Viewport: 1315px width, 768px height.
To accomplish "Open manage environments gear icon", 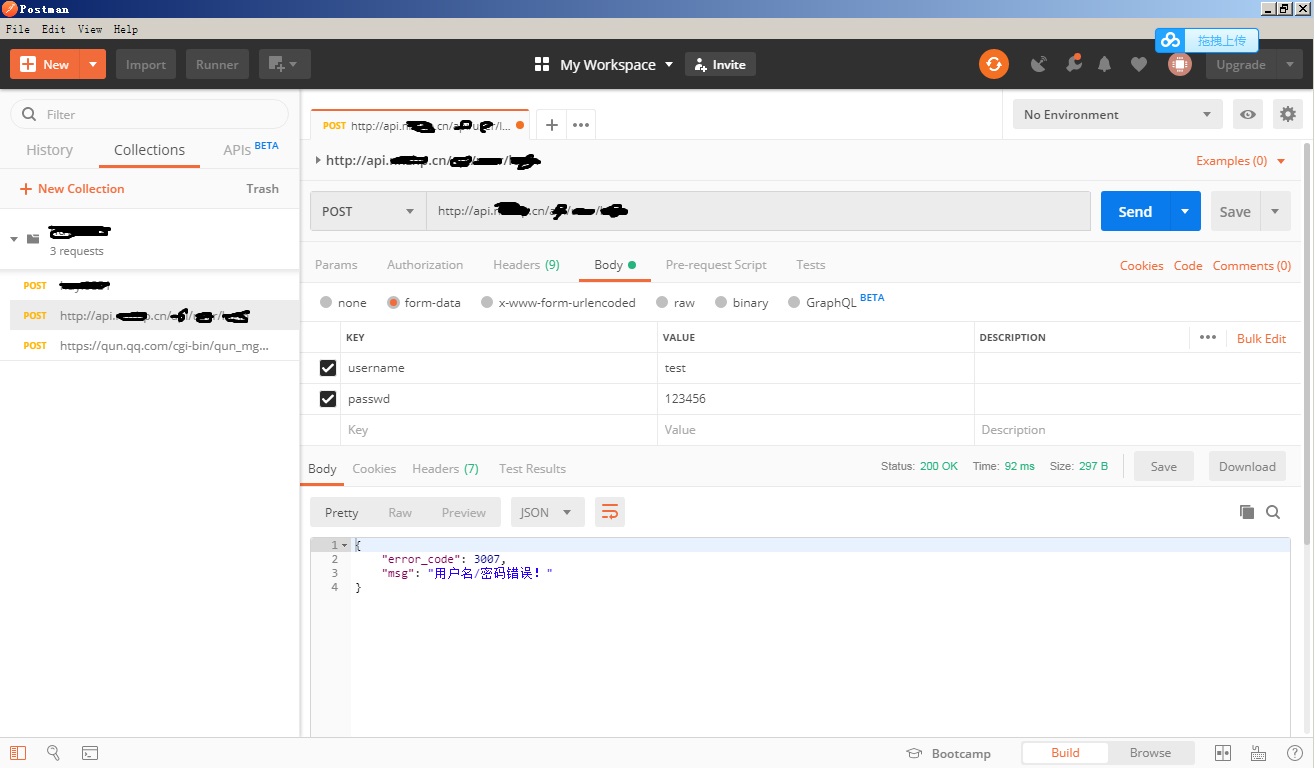I will coord(1288,115).
